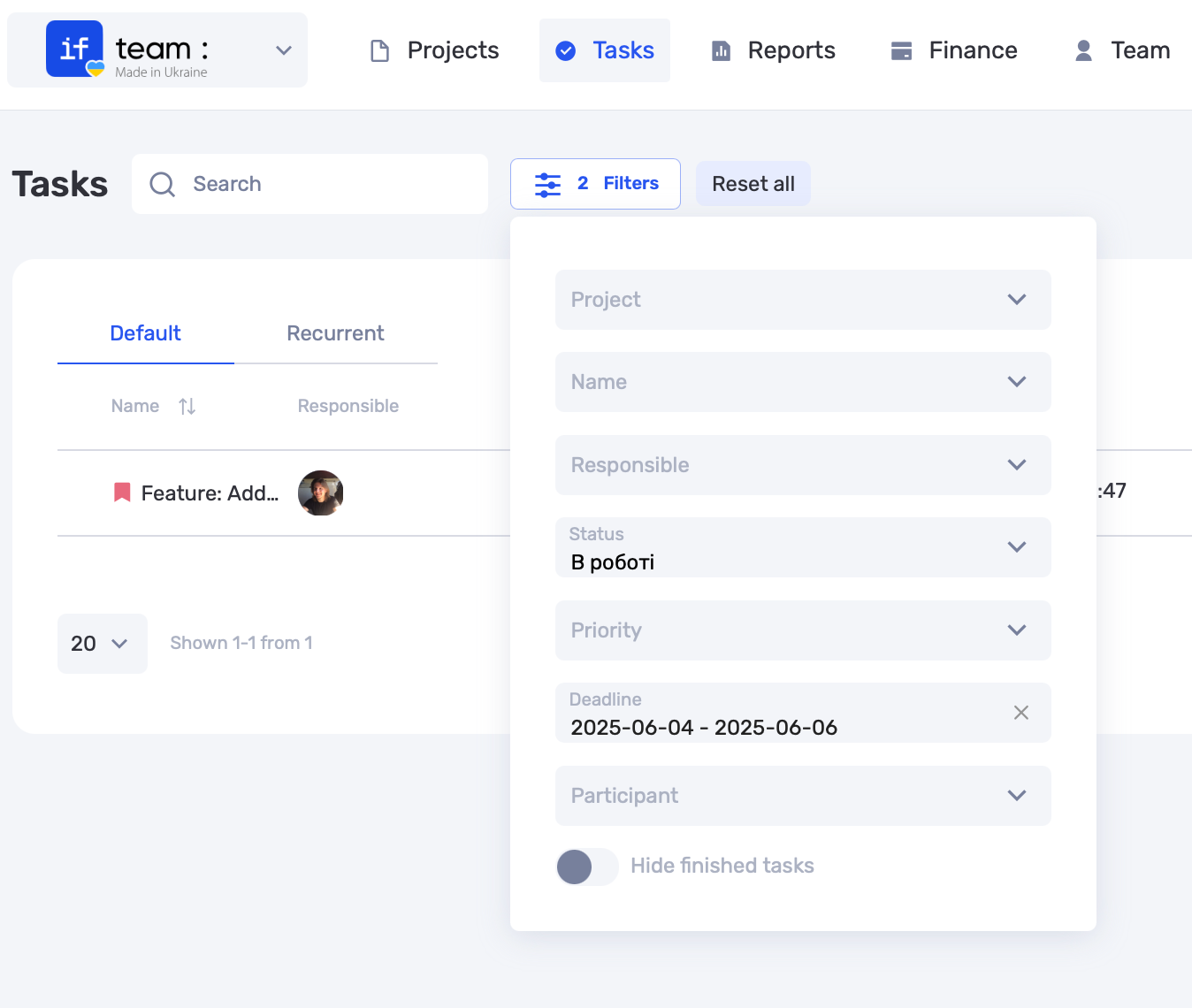The width and height of the screenshot is (1192, 1008).
Task: Switch to the Recurrent tab
Action: (335, 333)
